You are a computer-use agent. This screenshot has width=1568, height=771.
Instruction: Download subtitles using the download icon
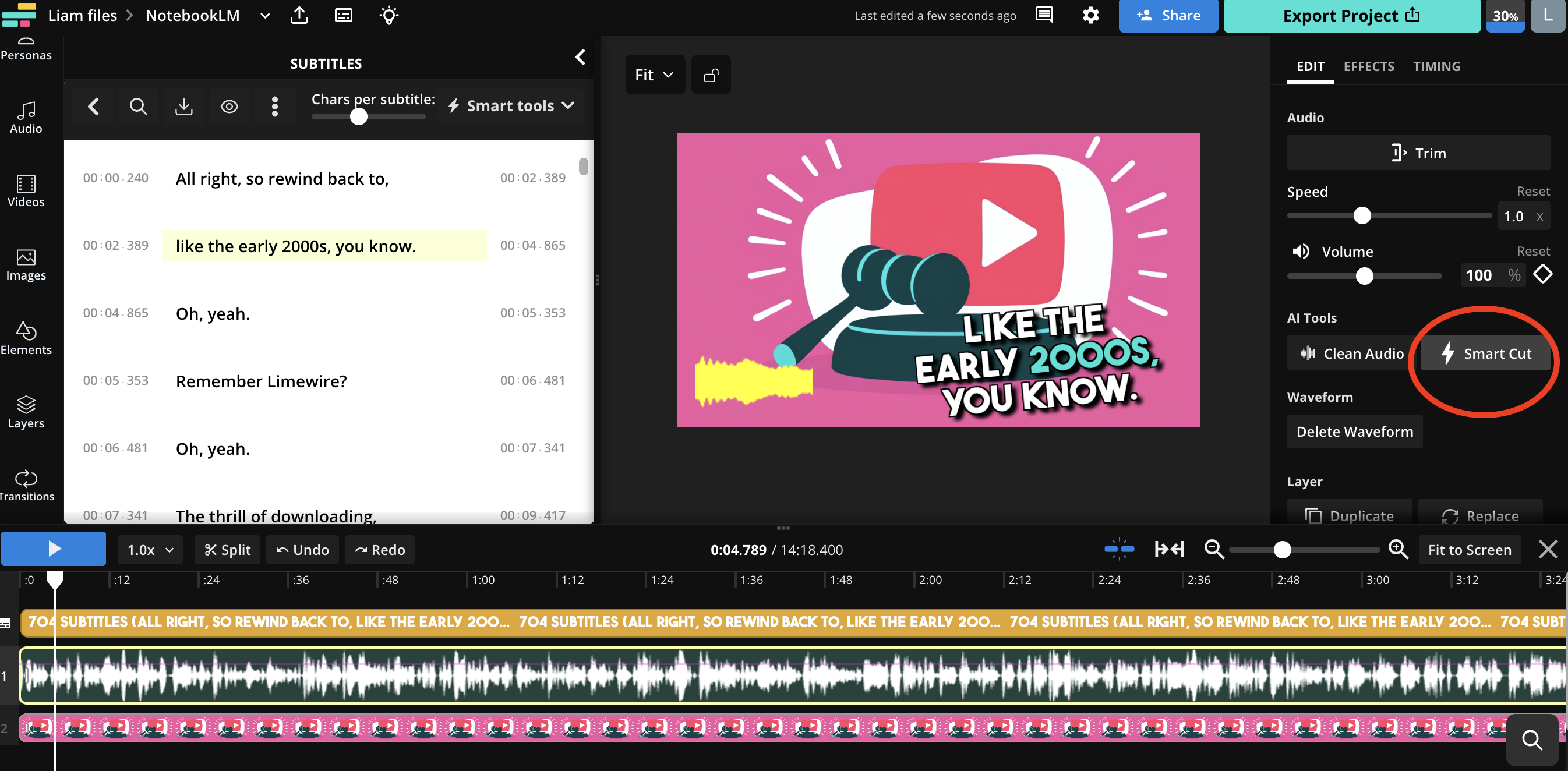184,106
